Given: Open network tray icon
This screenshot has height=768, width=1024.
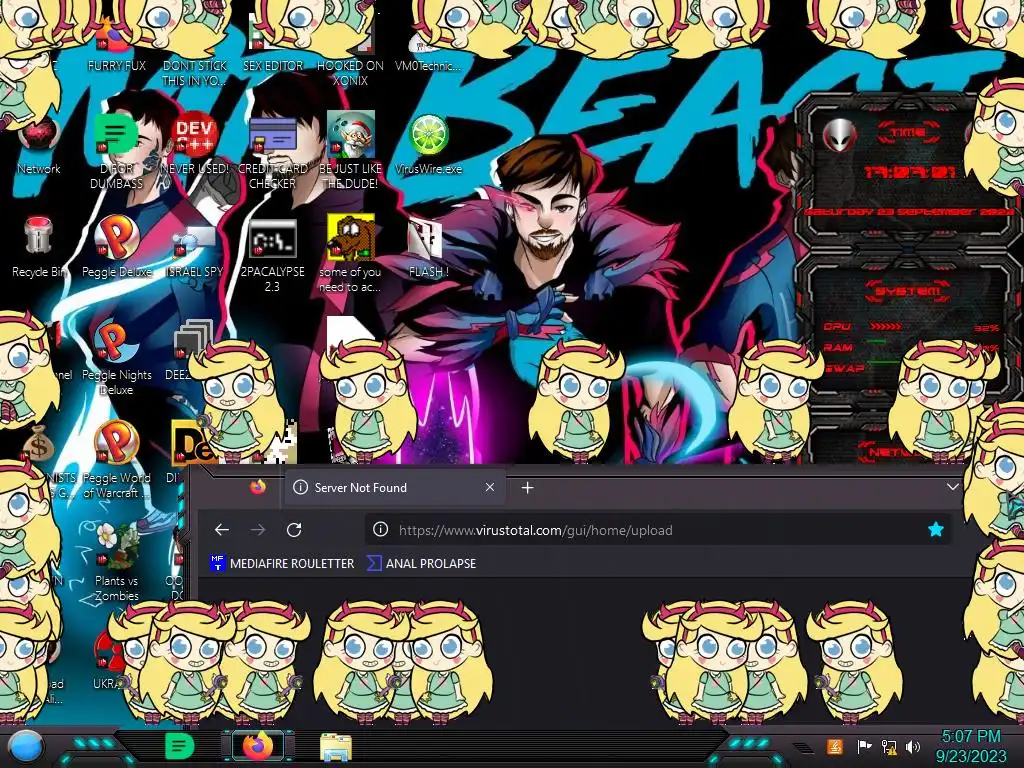Looking at the screenshot, I should point(889,746).
